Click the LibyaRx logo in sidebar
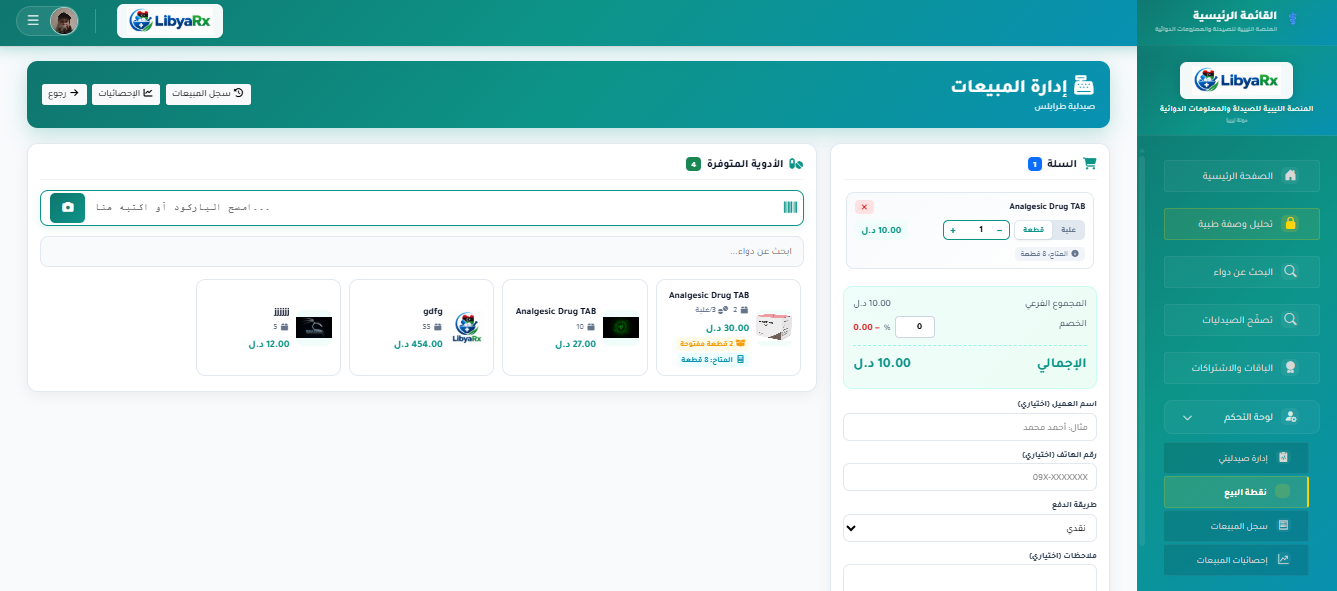Screen dimensions: 1337x591 point(1236,80)
